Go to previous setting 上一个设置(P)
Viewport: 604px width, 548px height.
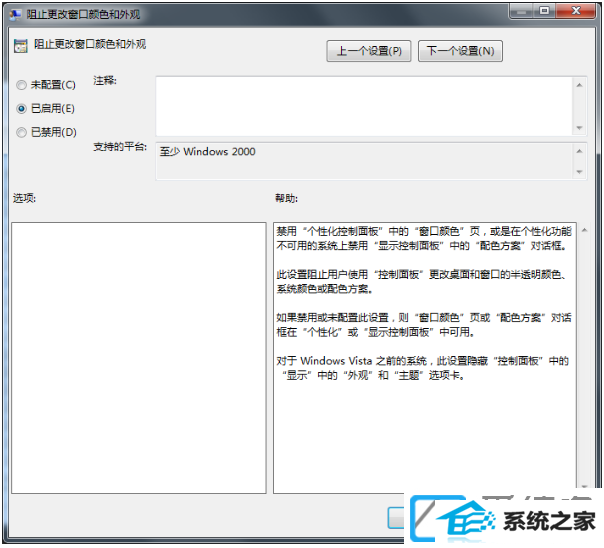click(x=369, y=51)
